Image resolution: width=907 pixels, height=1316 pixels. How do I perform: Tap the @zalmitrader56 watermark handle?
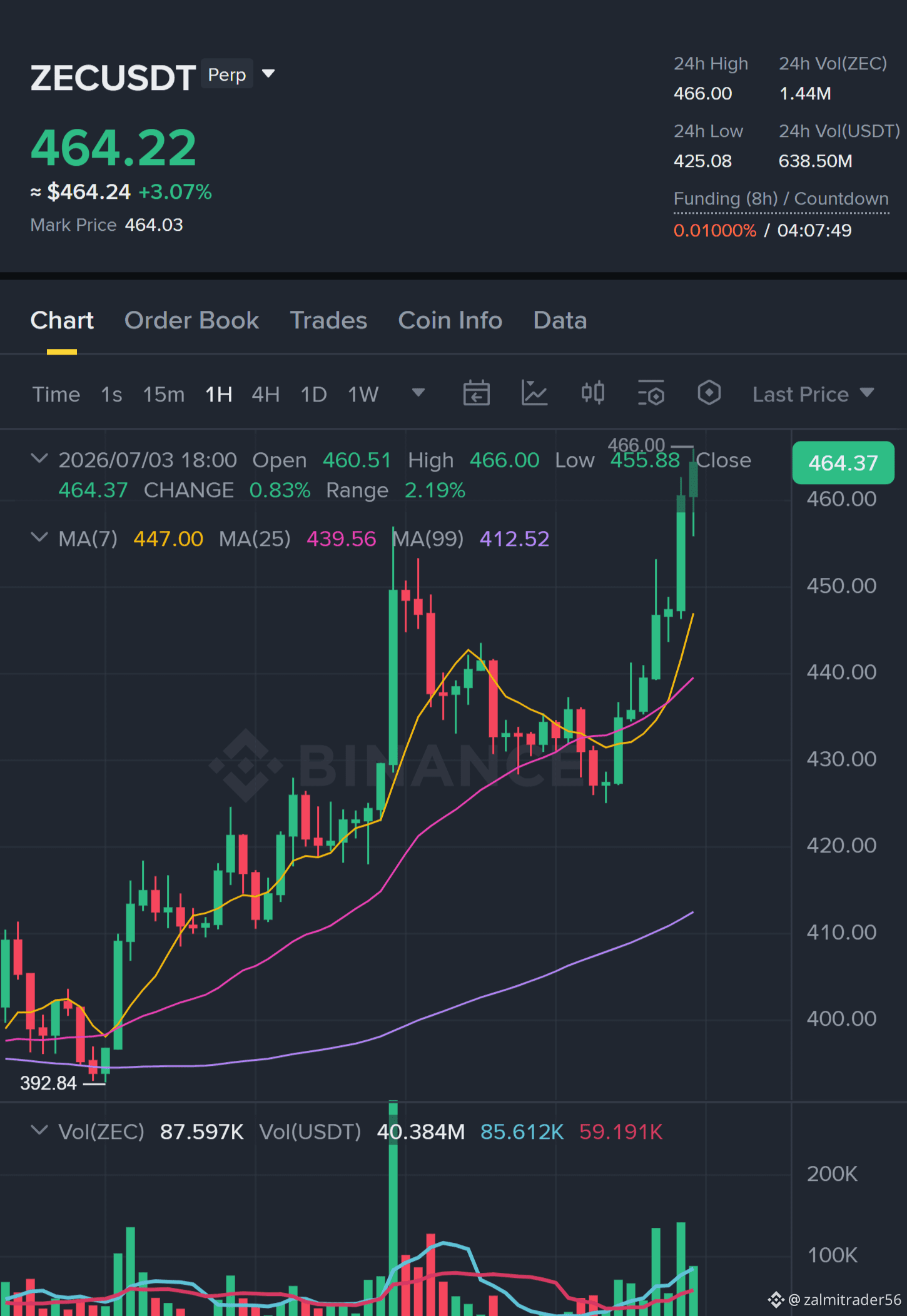click(x=844, y=1299)
